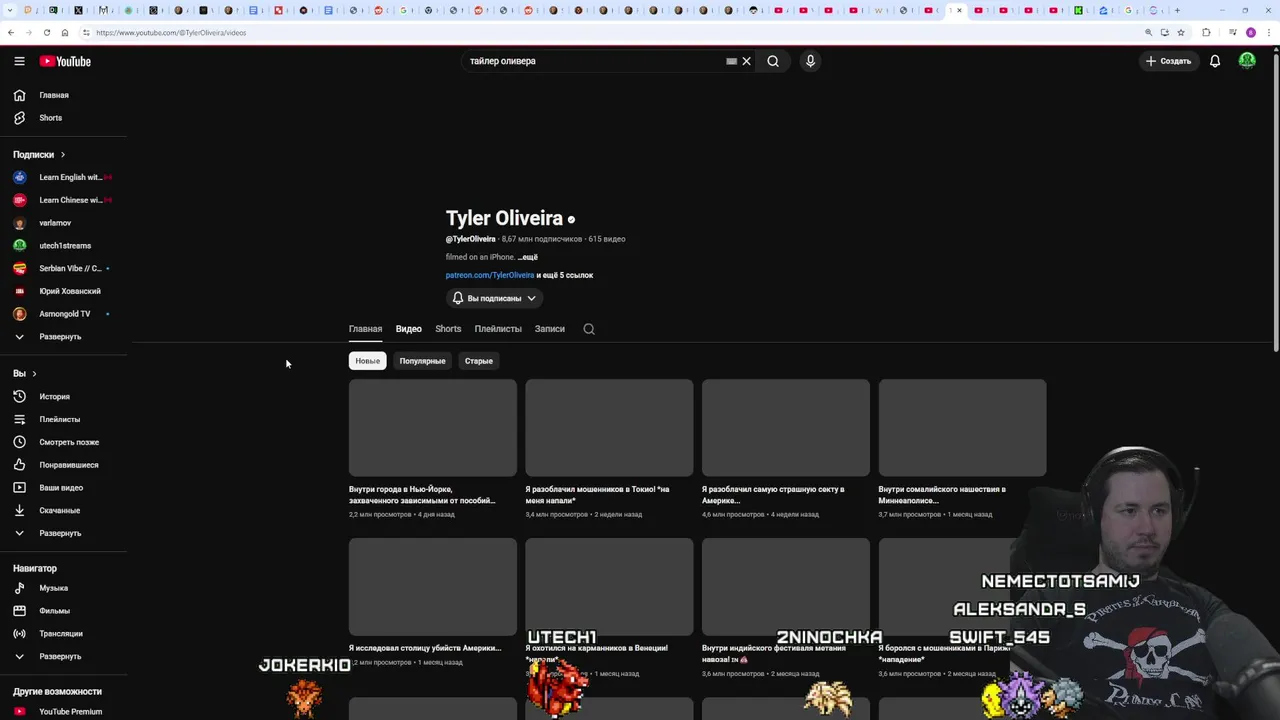The image size is (1280, 720).
Task: Switch to the channel Видео tab
Action: (x=408, y=329)
